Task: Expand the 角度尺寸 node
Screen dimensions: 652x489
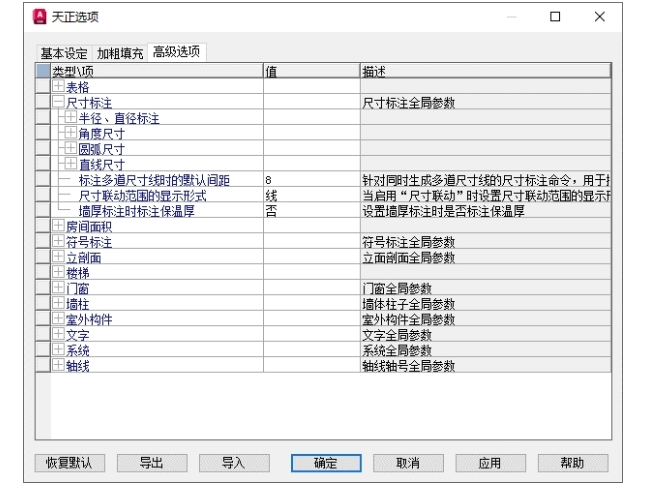Action: (x=71, y=133)
